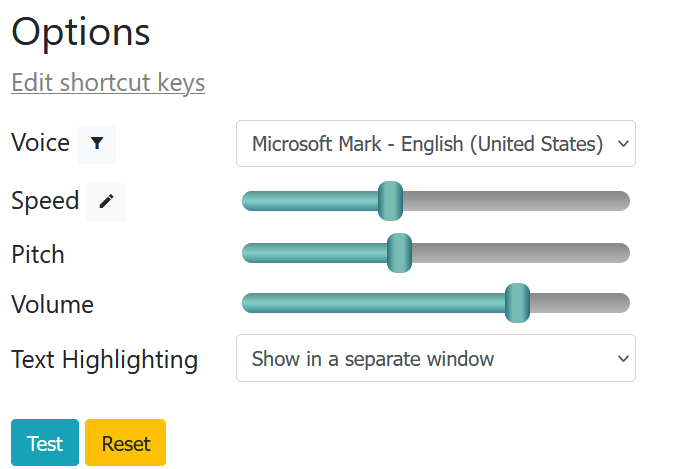Open the Microsoft Mark voice dropdown
Screen dimensions: 688x469
[435, 144]
